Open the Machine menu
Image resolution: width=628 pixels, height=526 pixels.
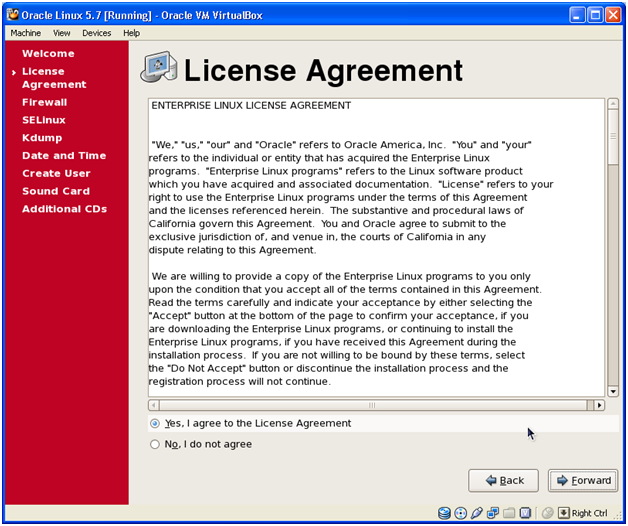click(26, 33)
